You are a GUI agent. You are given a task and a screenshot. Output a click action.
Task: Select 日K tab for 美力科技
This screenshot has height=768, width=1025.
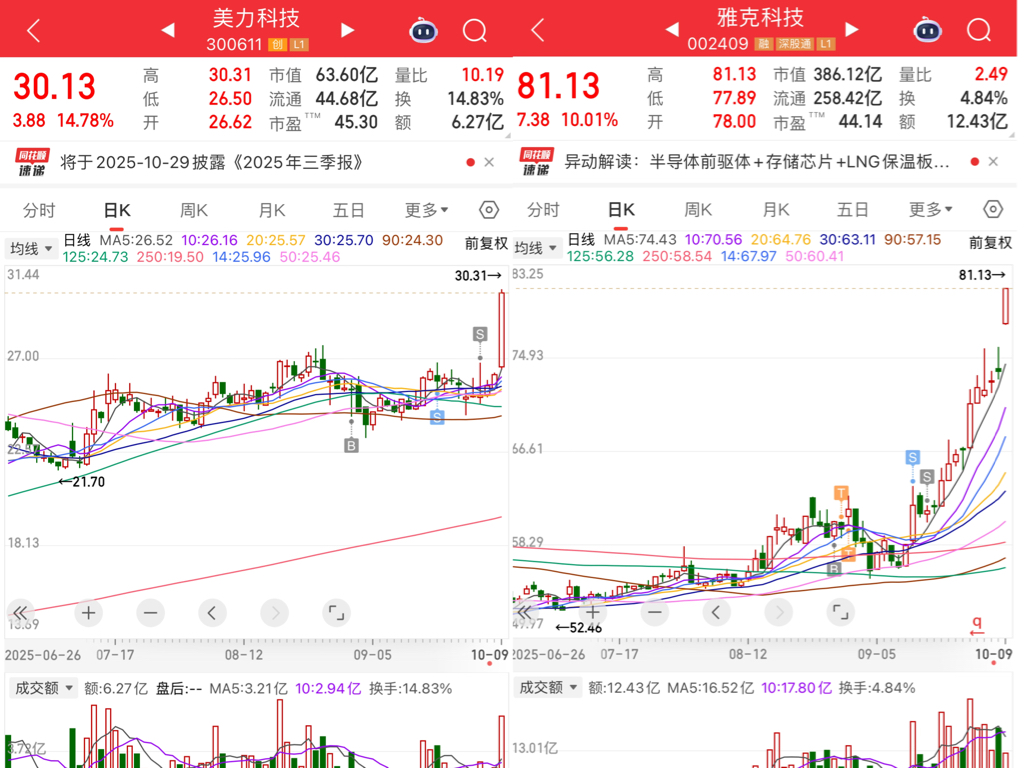[x=117, y=210]
